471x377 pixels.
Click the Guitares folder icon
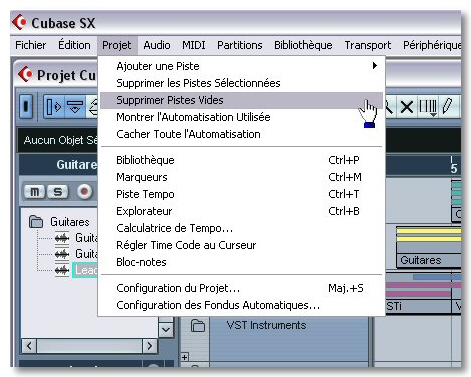click(x=36, y=222)
